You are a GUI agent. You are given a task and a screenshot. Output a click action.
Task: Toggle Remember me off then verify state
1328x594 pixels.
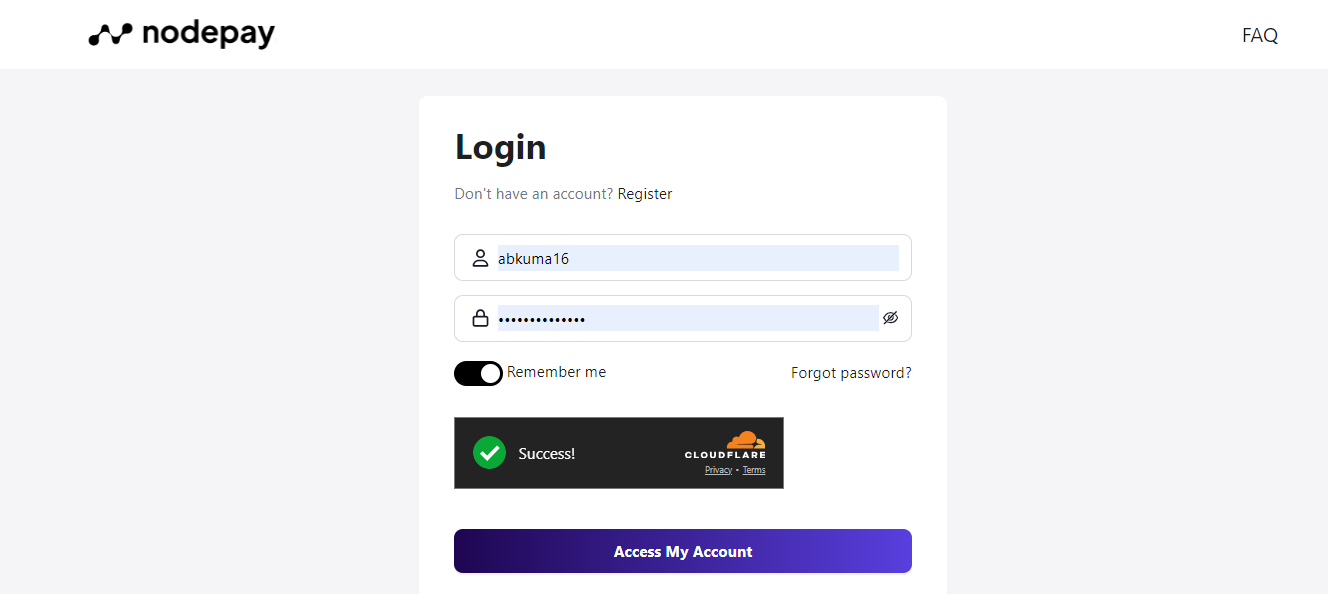(478, 372)
